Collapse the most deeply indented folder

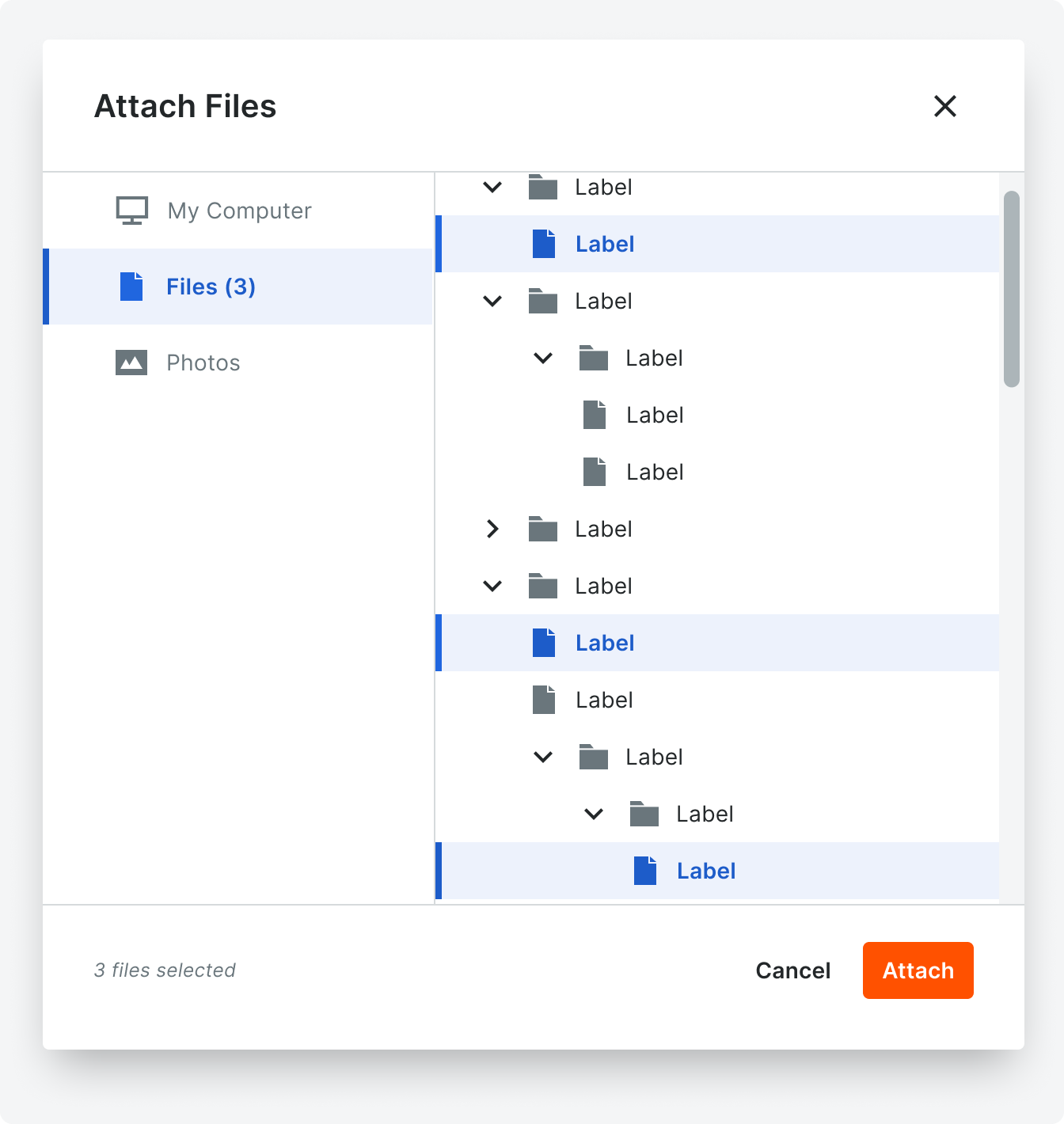click(x=594, y=815)
